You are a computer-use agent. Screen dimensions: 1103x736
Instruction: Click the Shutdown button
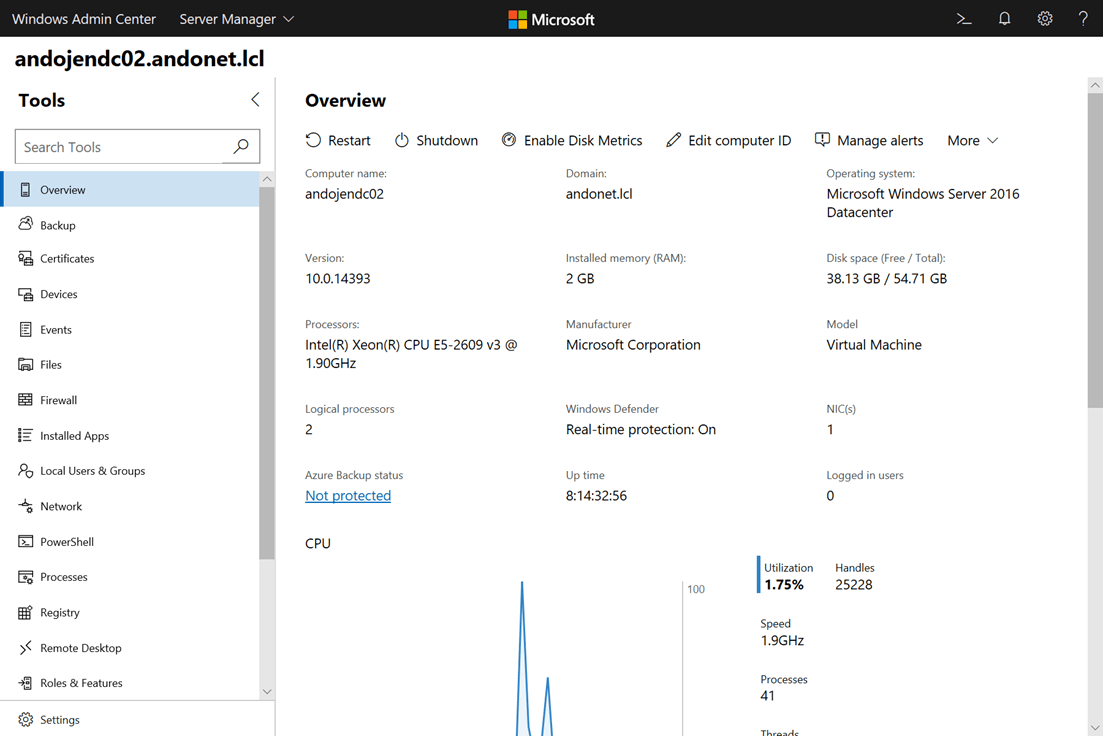coord(436,140)
